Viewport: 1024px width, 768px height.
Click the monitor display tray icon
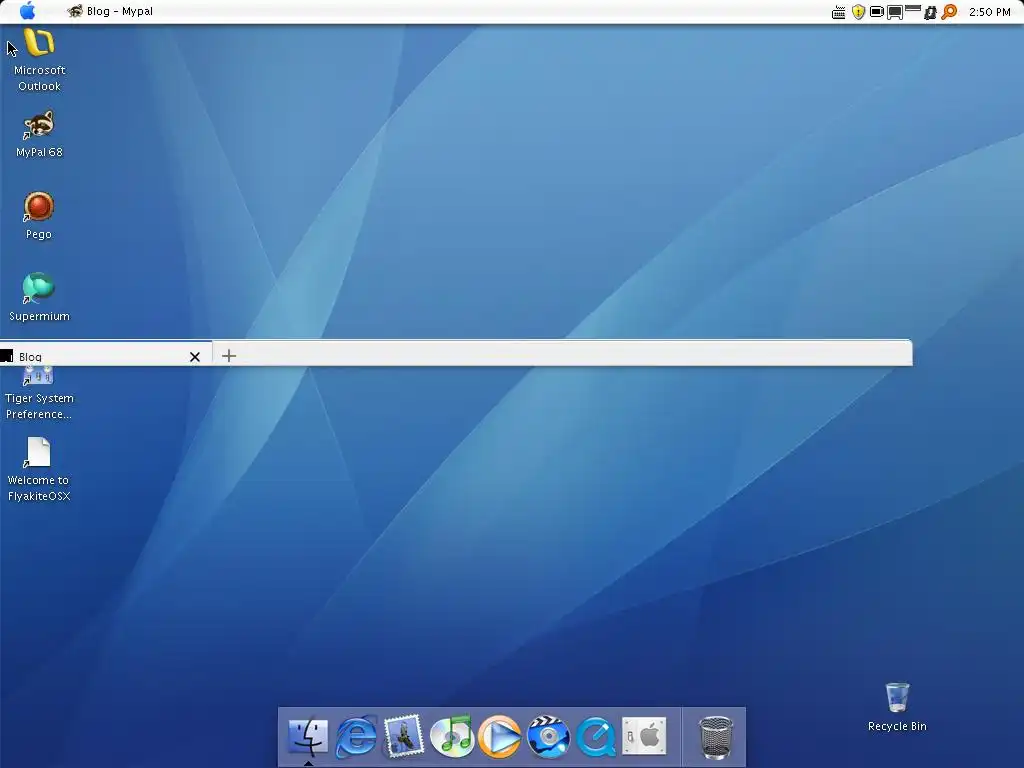895,12
